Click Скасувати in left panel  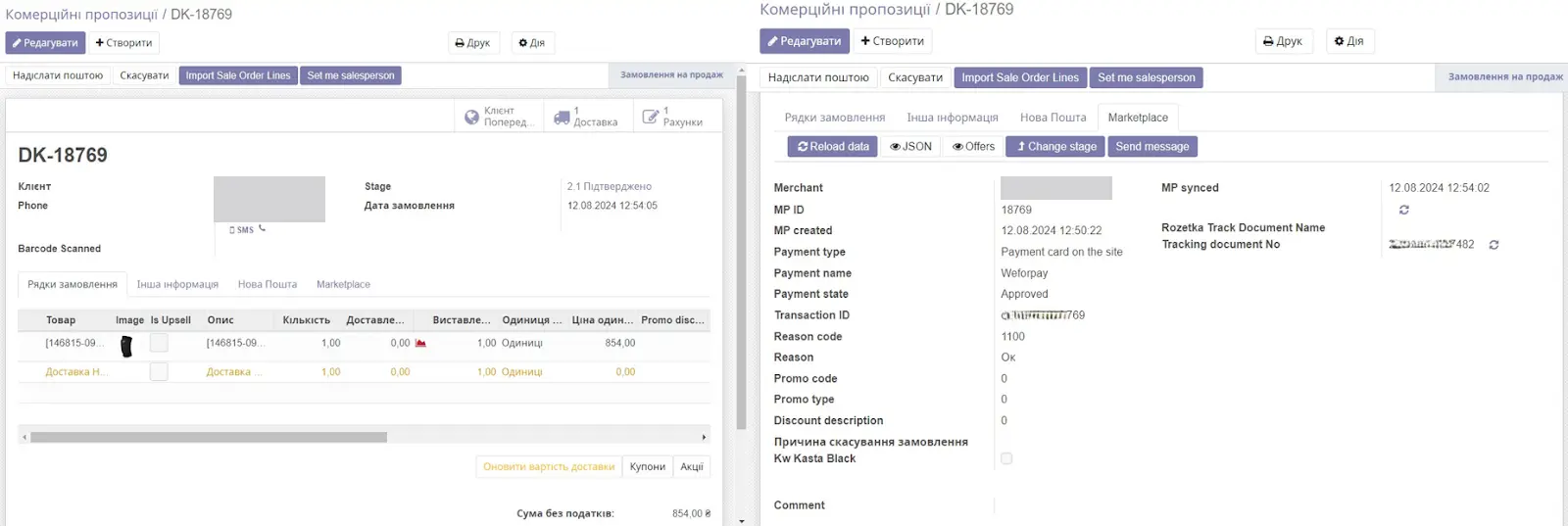pos(144,75)
